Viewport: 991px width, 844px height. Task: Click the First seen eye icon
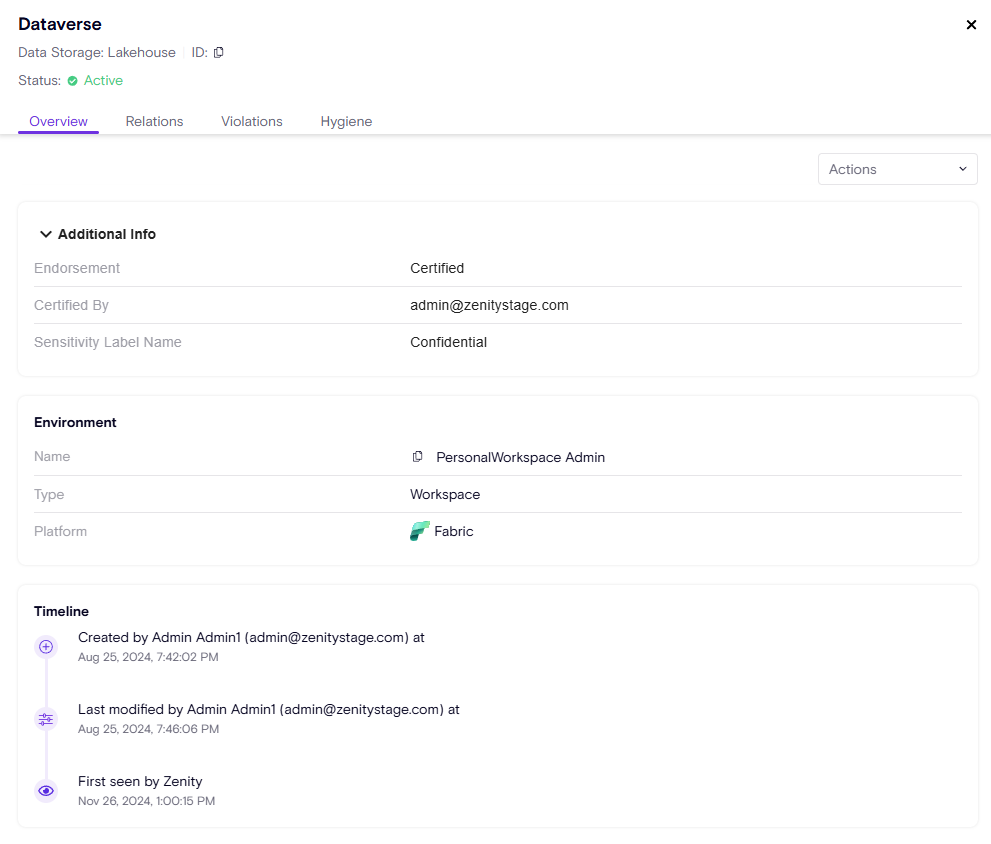pyautogui.click(x=46, y=791)
